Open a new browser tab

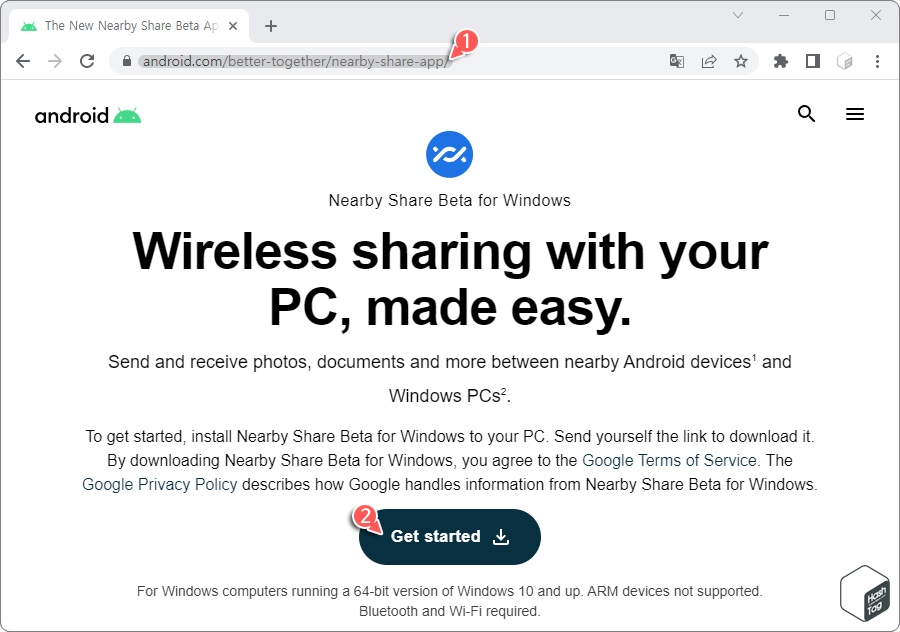point(270,25)
